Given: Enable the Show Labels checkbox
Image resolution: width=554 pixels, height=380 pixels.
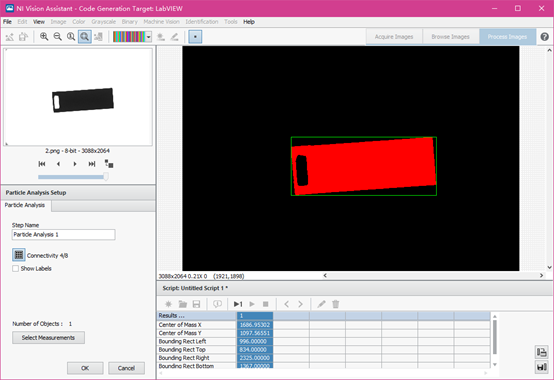Looking at the screenshot, I should [x=16, y=268].
